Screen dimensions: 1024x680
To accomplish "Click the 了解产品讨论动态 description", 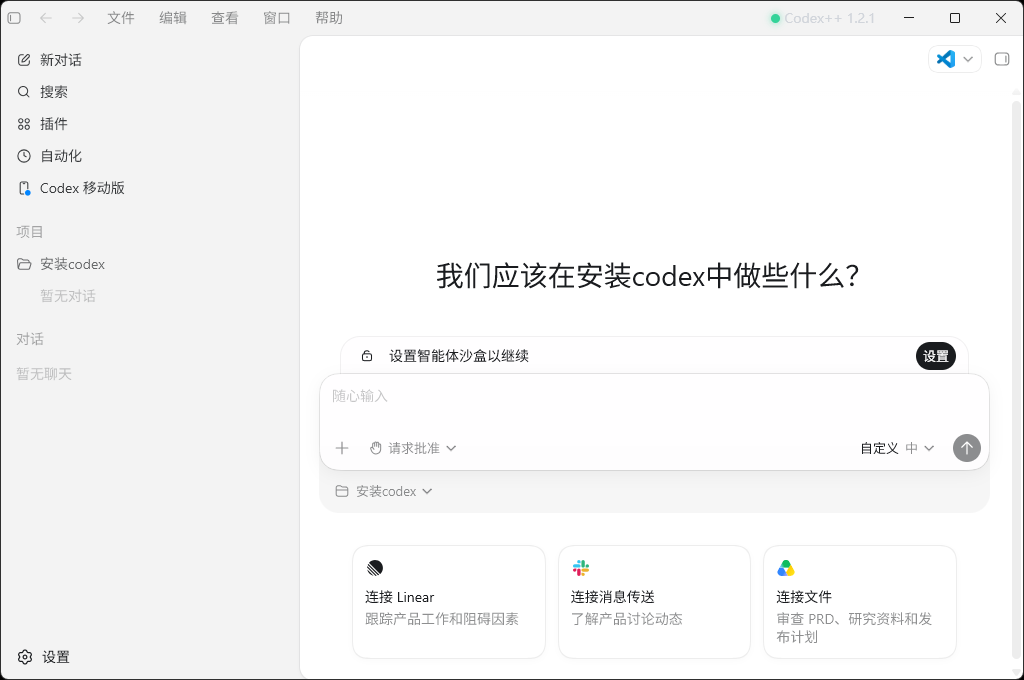I will (x=627, y=619).
